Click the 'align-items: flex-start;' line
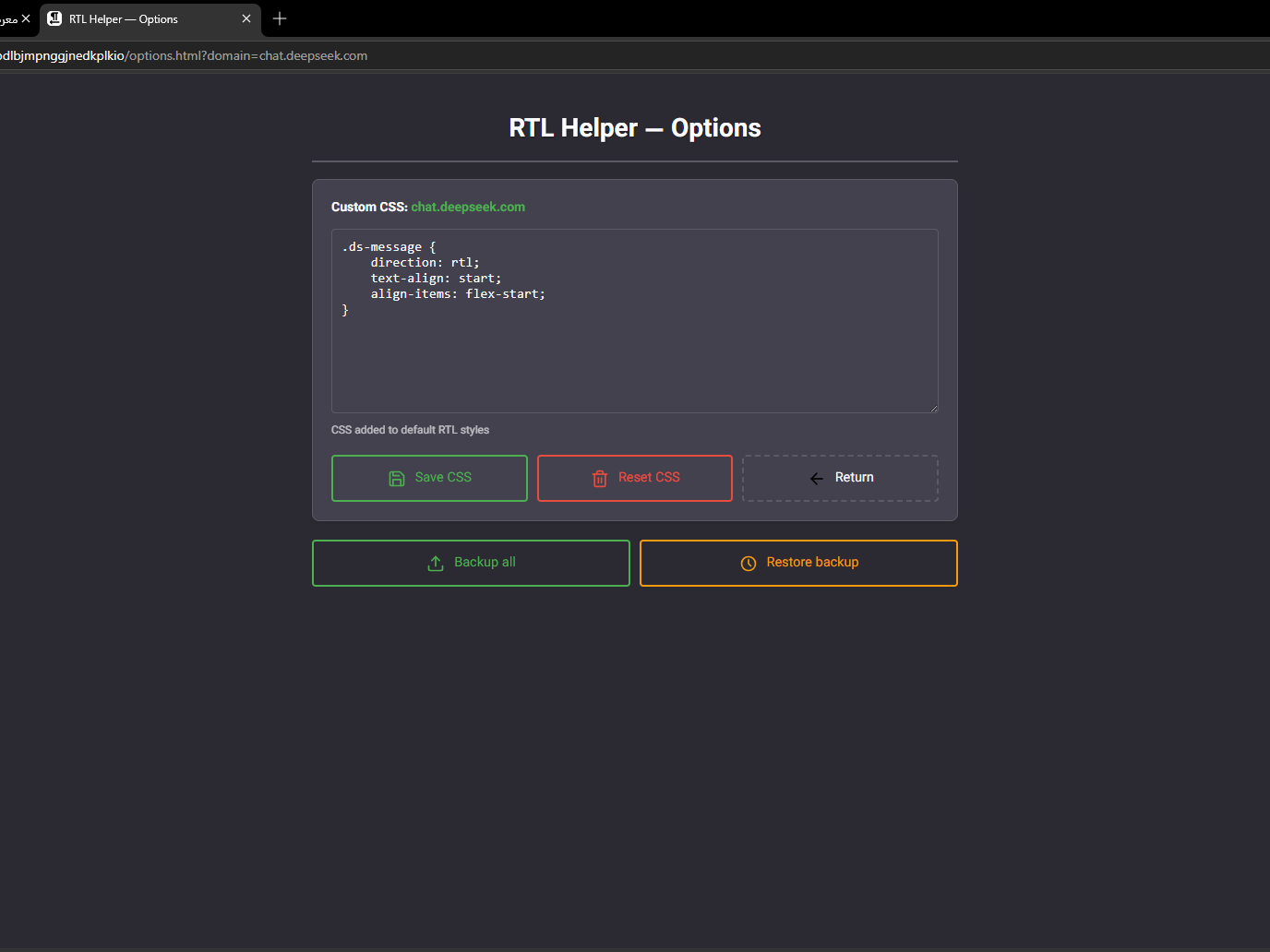 pos(458,294)
